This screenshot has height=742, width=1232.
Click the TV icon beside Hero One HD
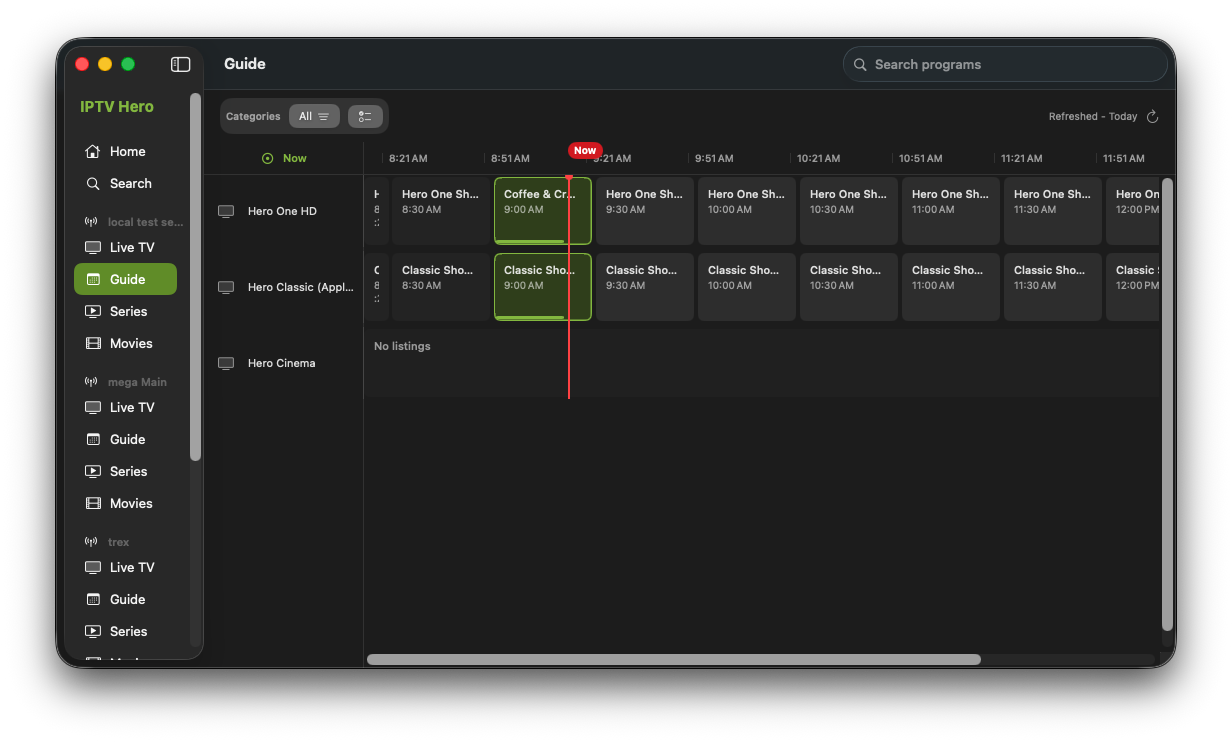(x=226, y=211)
